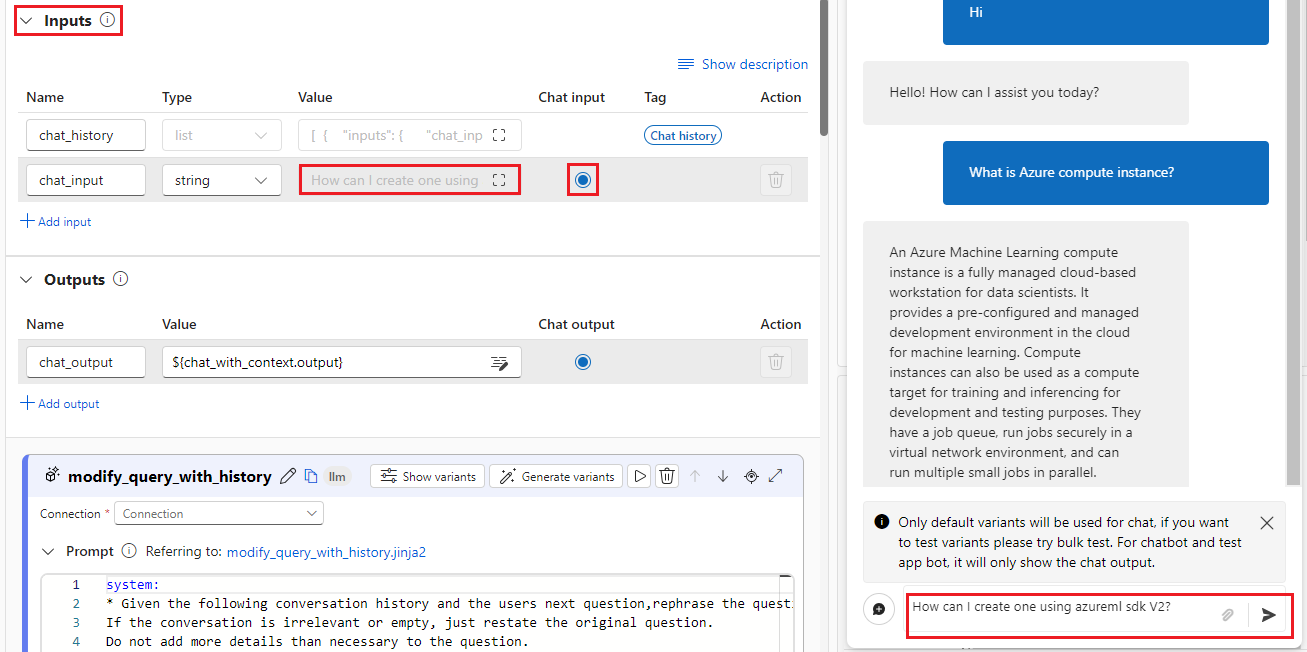Open the Connection dropdown
The image size is (1307, 652).
(218, 513)
